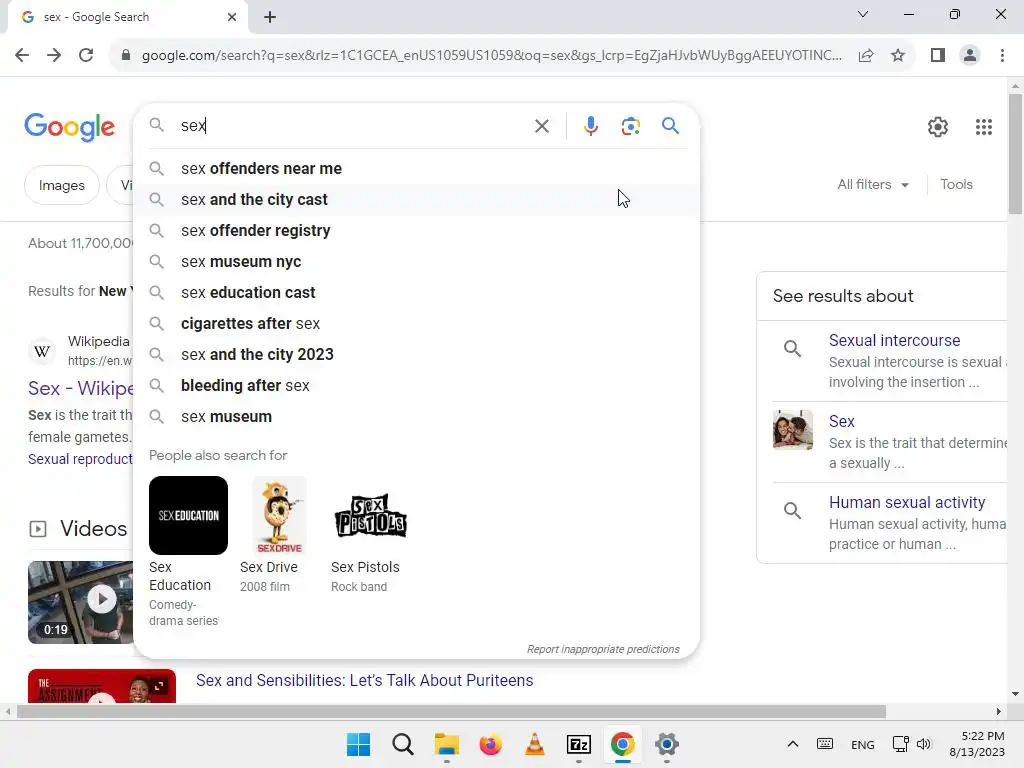Viewport: 1024px width, 768px height.
Task: Open the tab search dropdown arrow
Action: (x=863, y=14)
